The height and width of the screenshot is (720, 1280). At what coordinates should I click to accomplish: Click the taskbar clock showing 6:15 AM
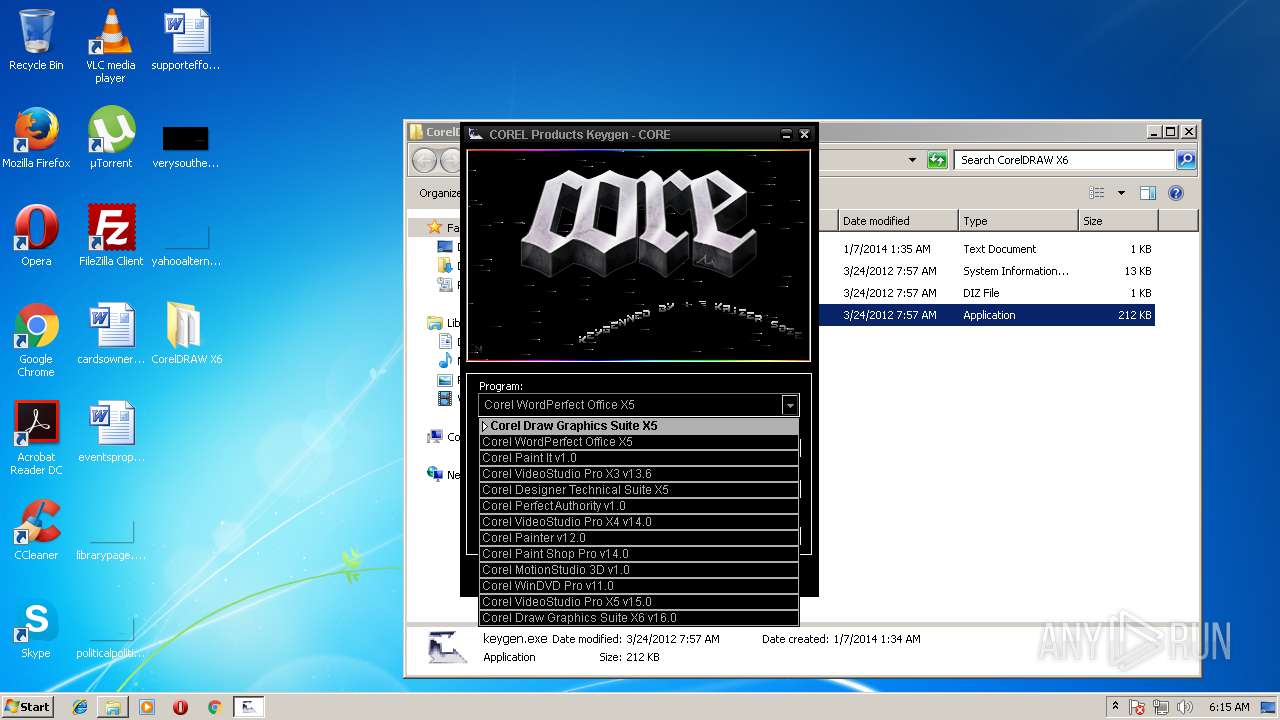point(1228,707)
